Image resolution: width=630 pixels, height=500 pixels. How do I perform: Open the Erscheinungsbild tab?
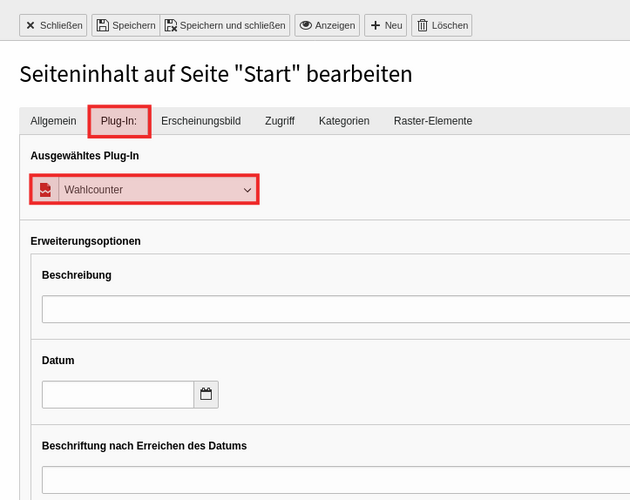pos(201,121)
